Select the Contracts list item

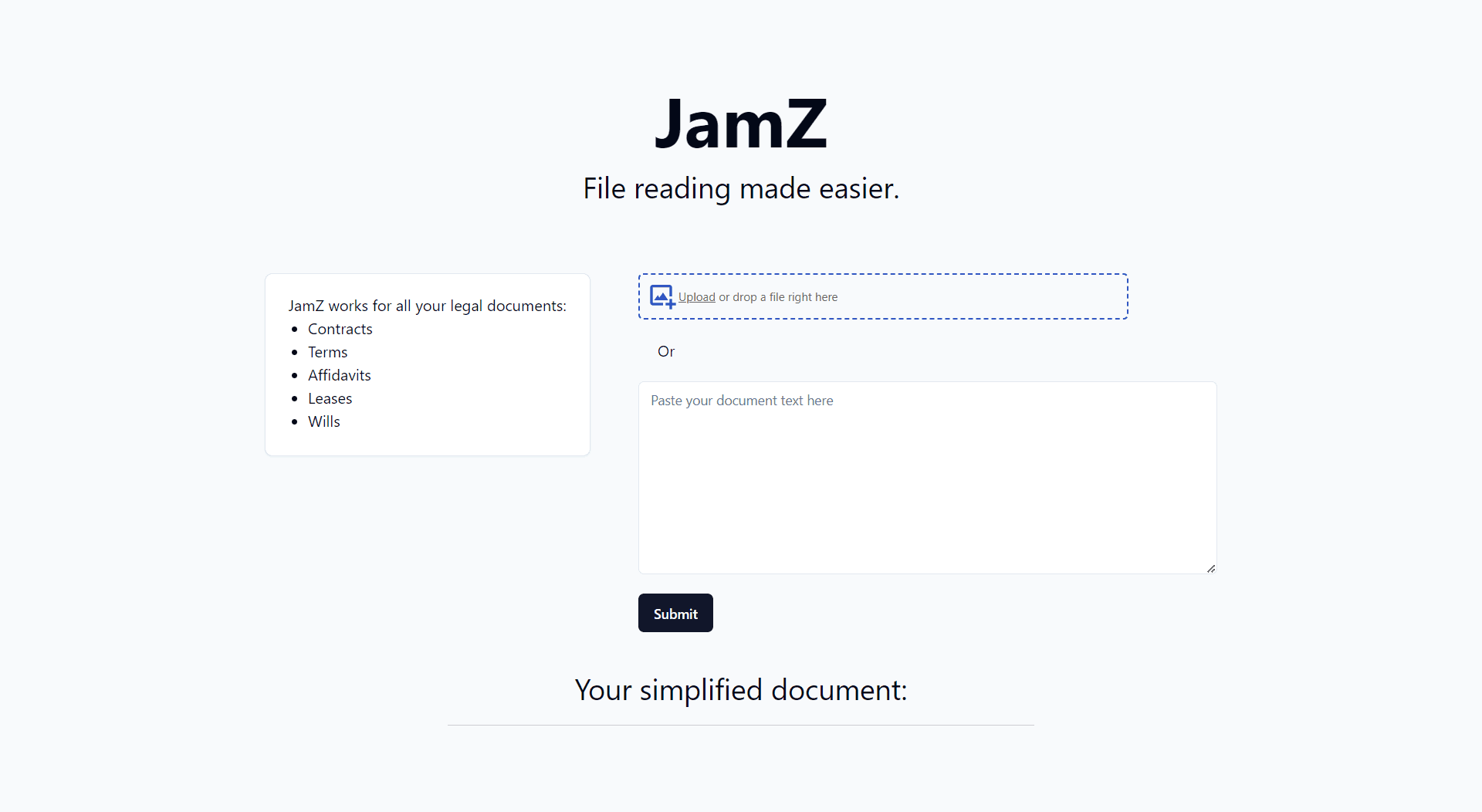340,329
